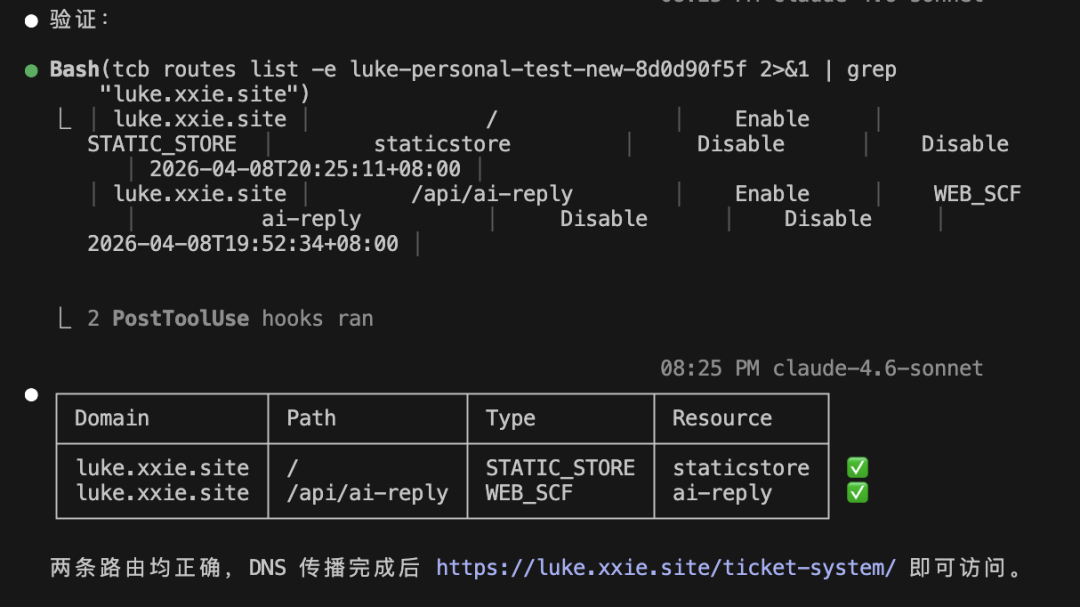This screenshot has height=607, width=1080.
Task: Click the Bash label in the tool call
Action: pyautogui.click(x=75, y=69)
